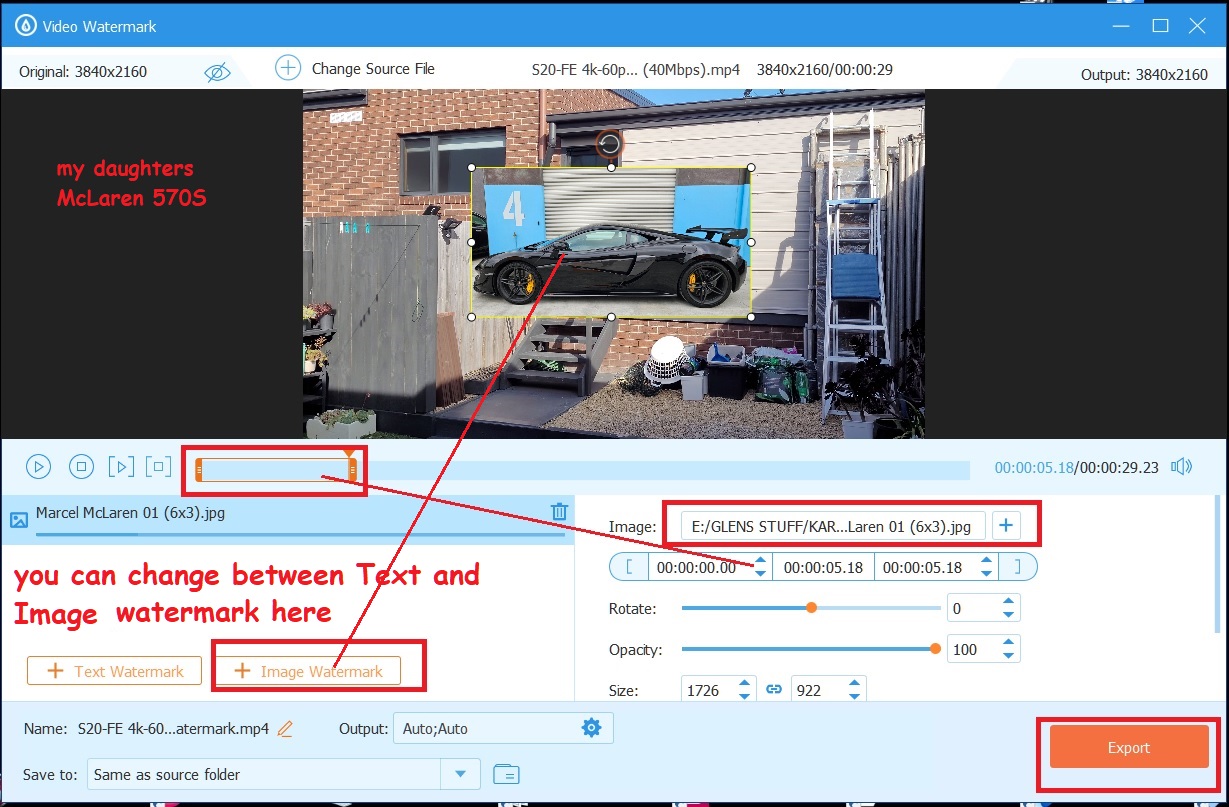Open the save folder icon
The height and width of the screenshot is (807, 1229).
pos(506,774)
